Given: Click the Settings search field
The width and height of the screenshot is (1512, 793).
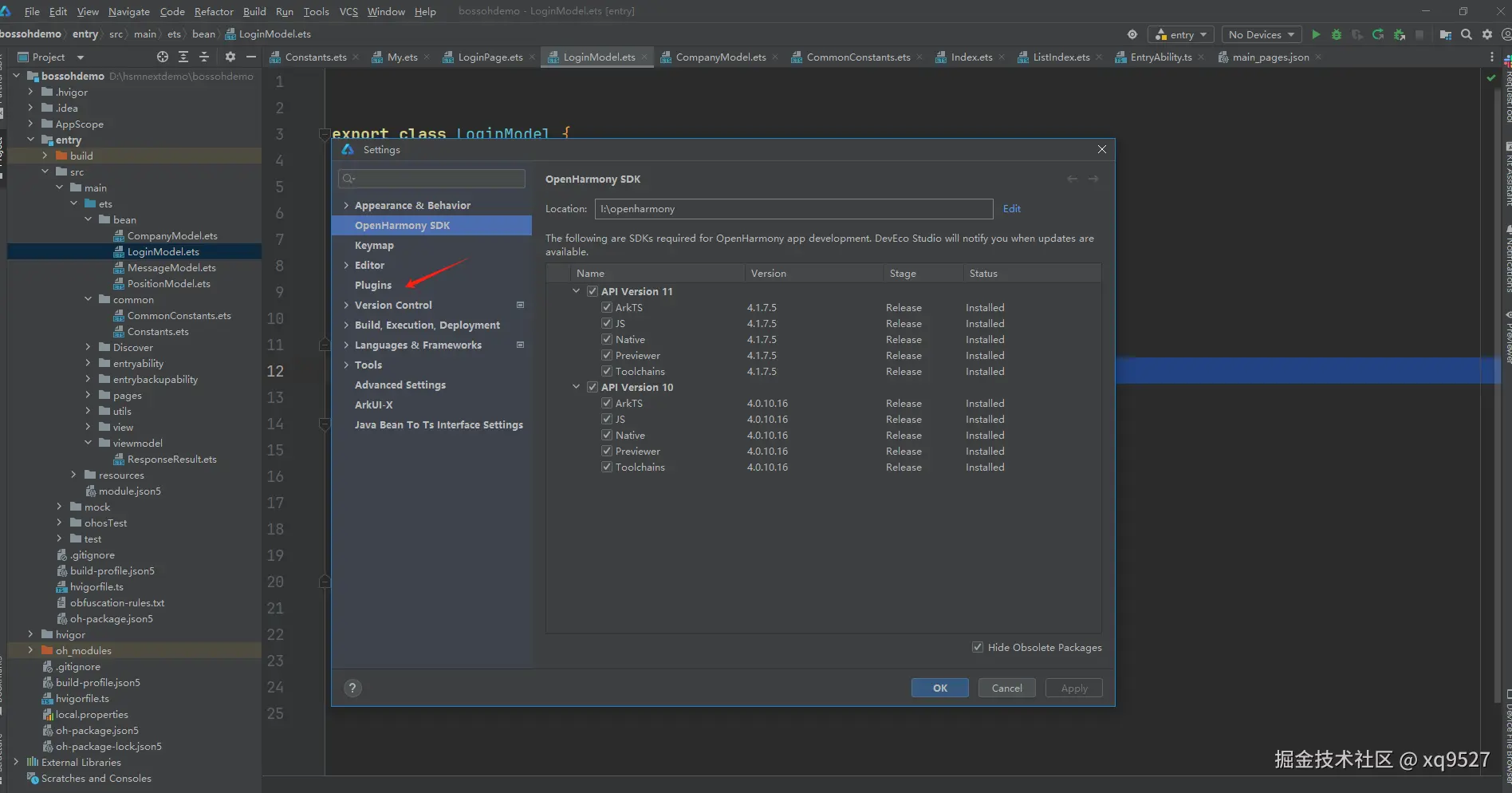Looking at the screenshot, I should coord(432,178).
